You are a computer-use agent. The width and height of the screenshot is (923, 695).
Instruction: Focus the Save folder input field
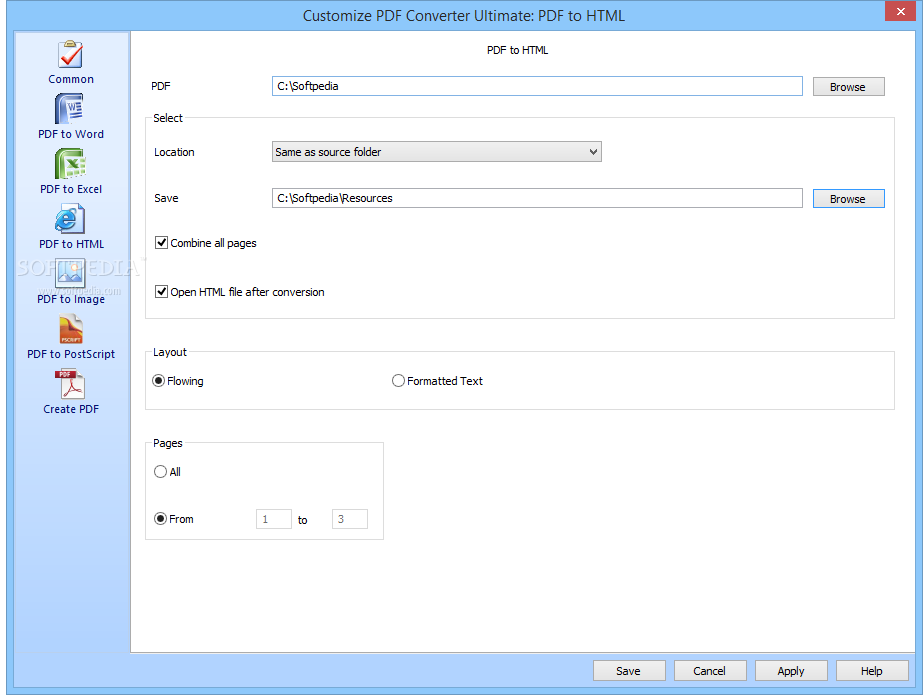[x=537, y=198]
